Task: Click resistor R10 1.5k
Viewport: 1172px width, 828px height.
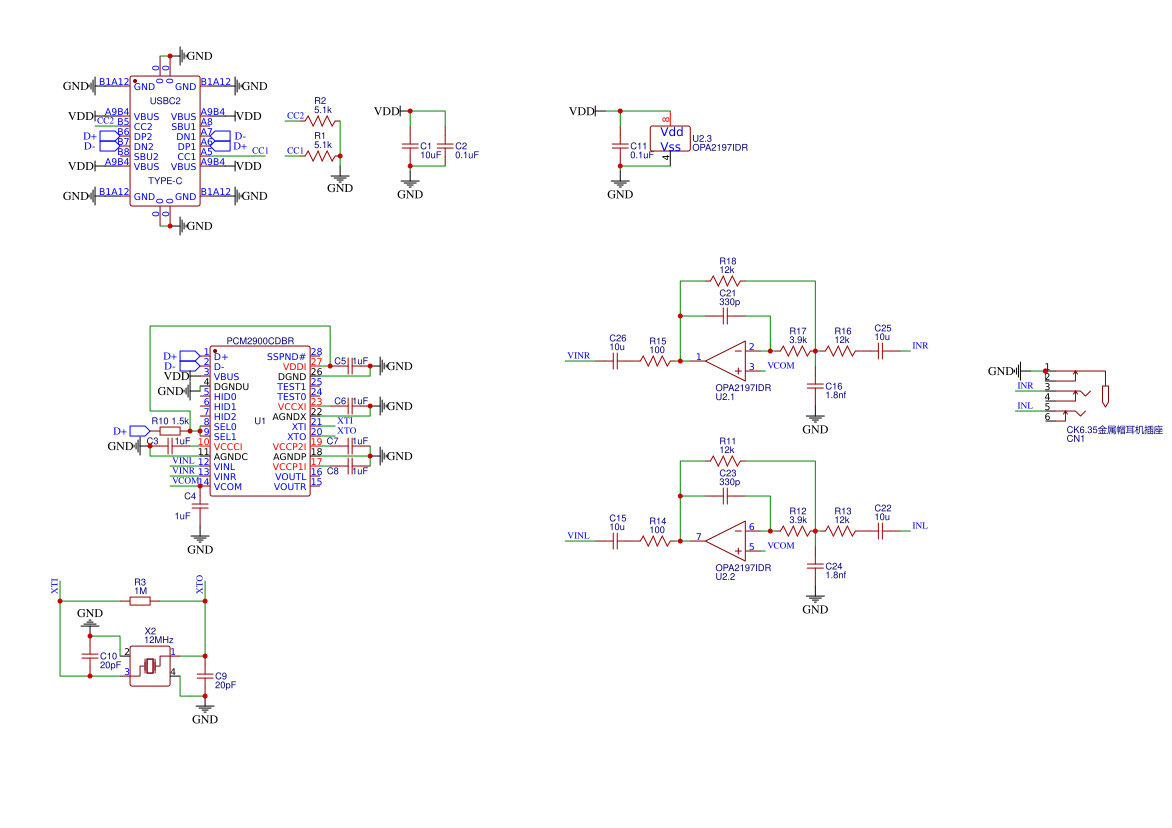Action: point(170,431)
